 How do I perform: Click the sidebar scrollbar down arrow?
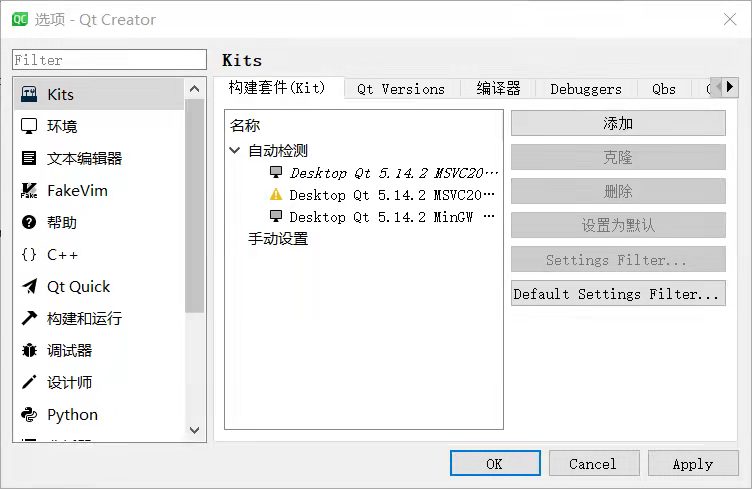[x=194, y=430]
